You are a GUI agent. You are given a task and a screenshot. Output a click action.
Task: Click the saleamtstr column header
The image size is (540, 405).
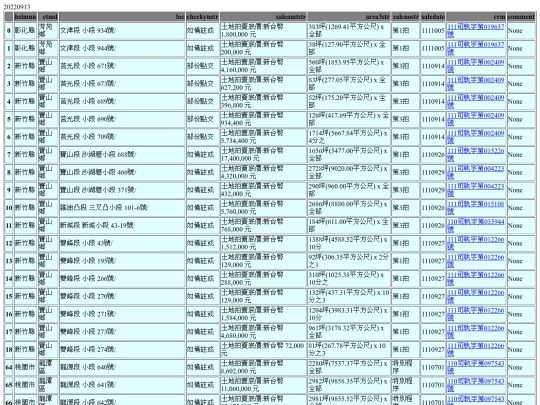(x=263, y=17)
